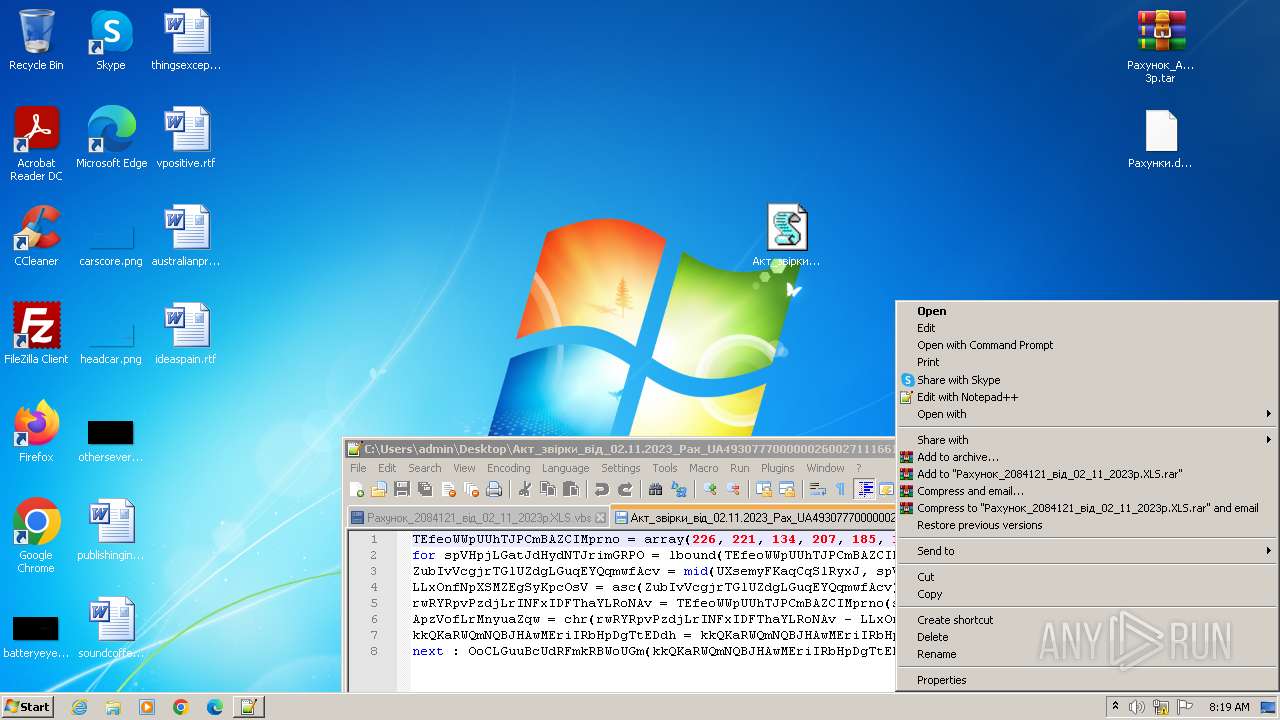
Task: Click the Paste toolbar icon
Action: (570, 489)
